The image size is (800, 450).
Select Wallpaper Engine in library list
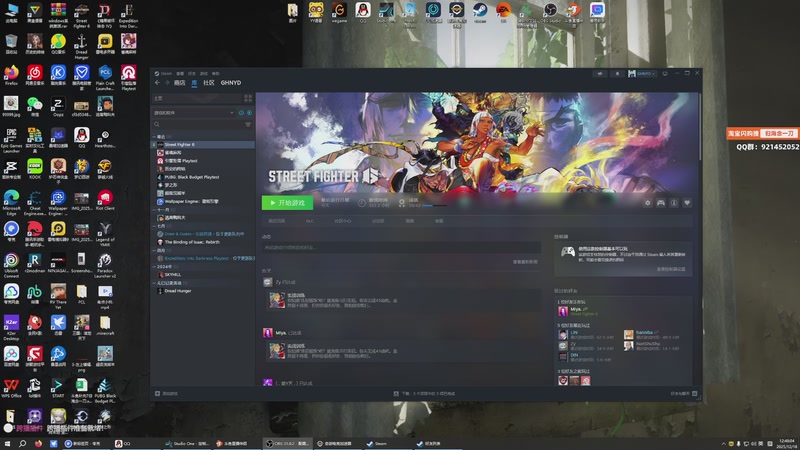tap(203, 202)
